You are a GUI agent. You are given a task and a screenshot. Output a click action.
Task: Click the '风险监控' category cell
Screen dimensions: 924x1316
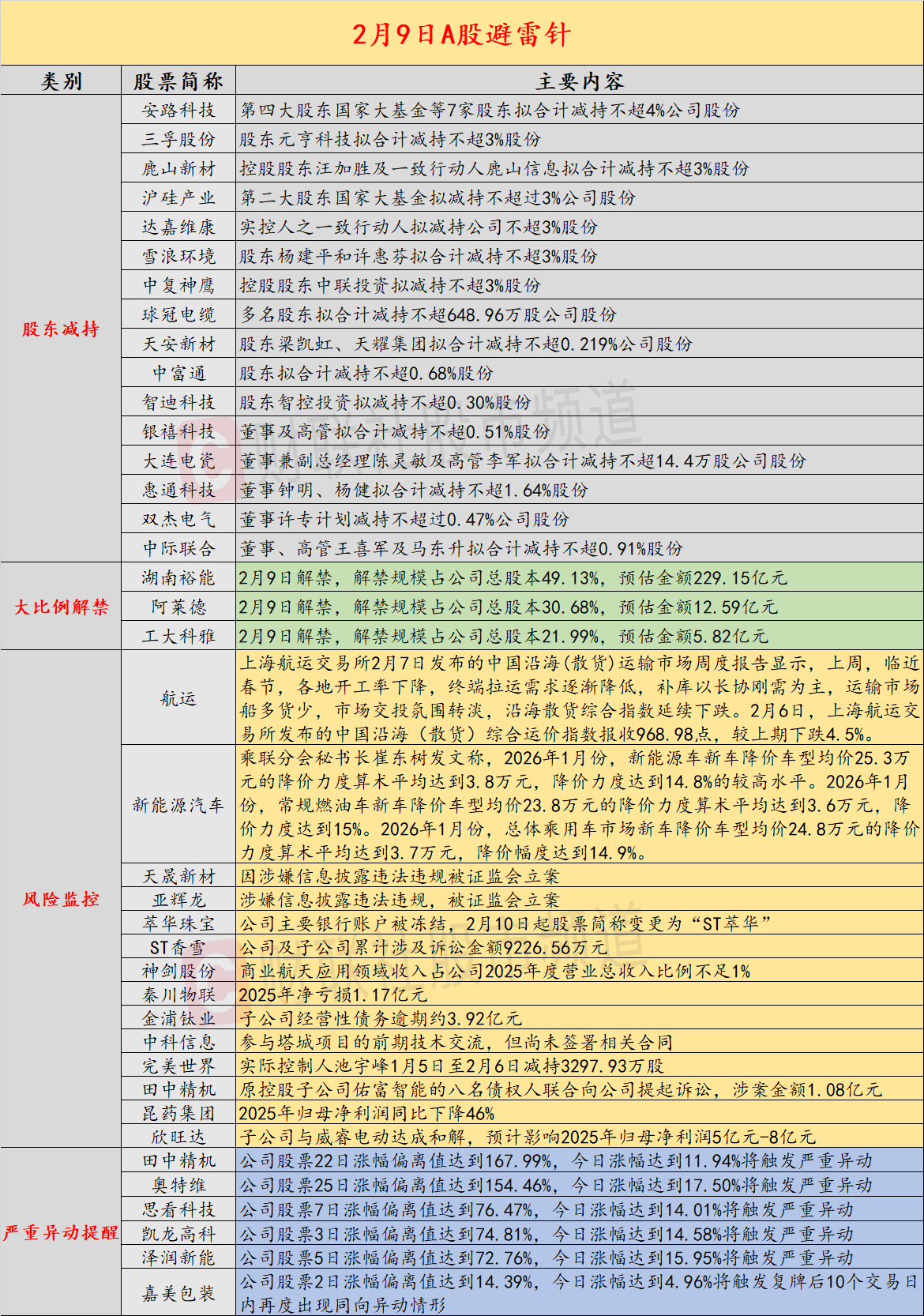click(x=61, y=899)
